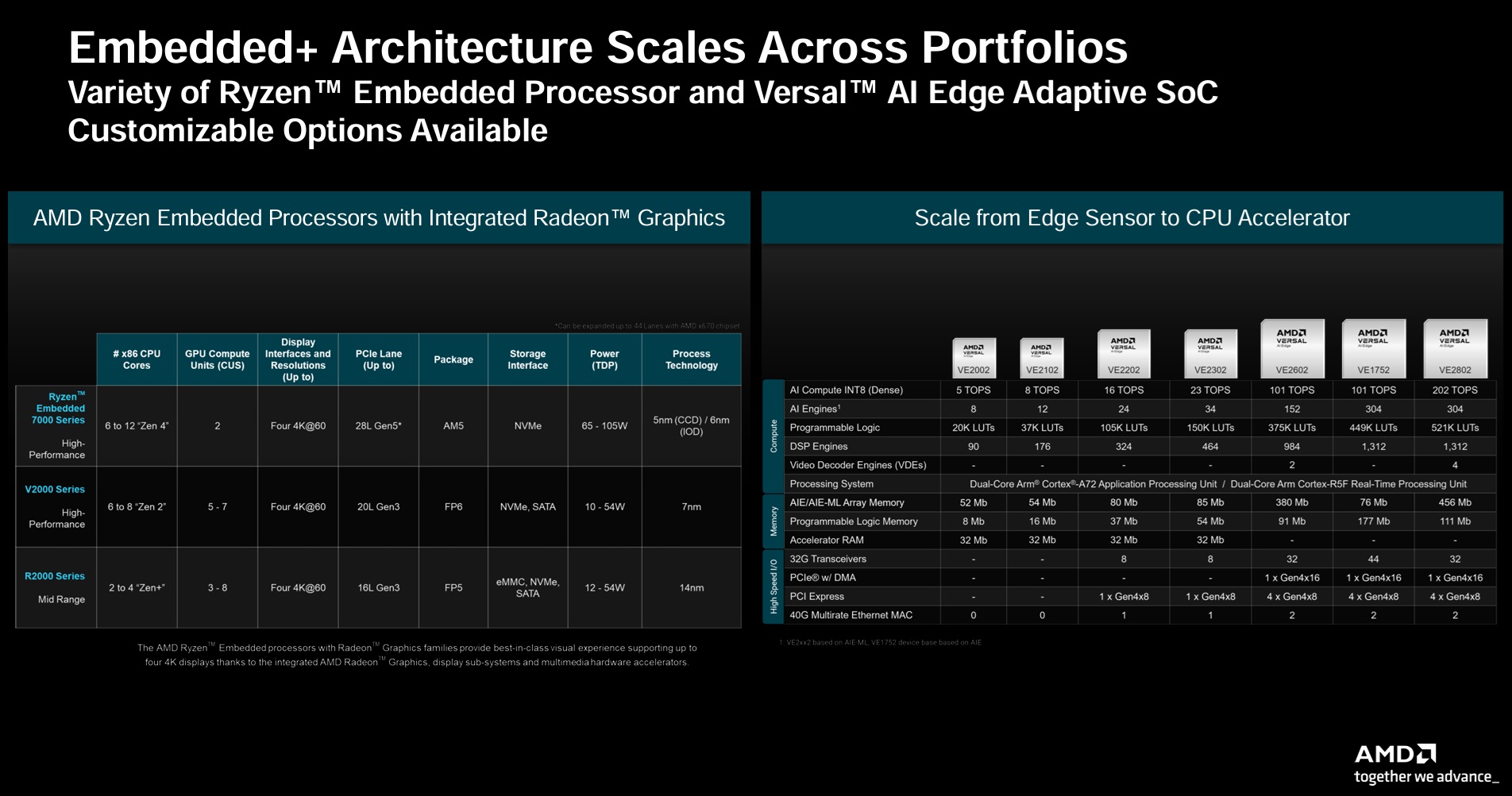The image size is (1512, 796).
Task: Click the vertical Memory section label
Action: 773,521
